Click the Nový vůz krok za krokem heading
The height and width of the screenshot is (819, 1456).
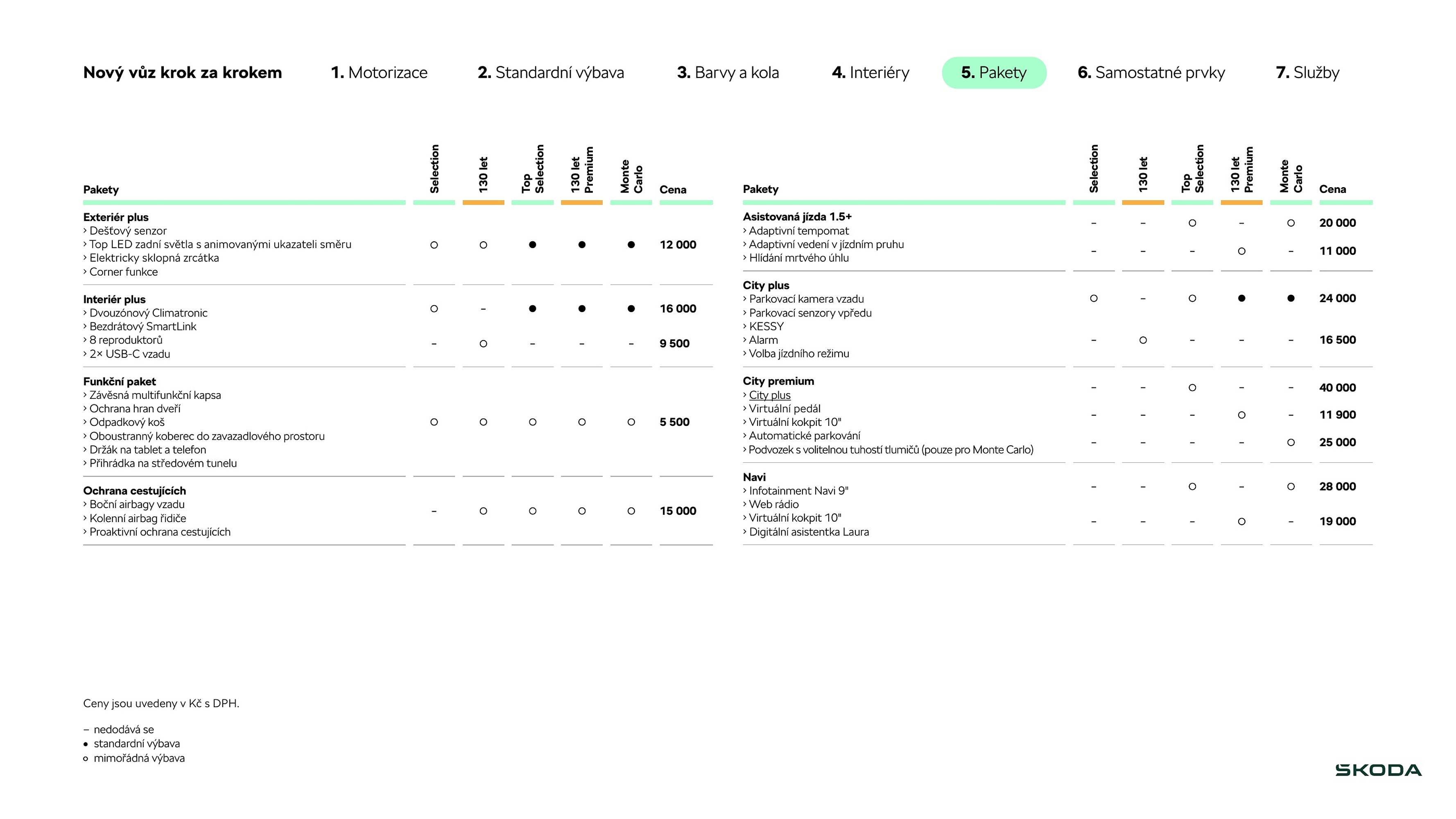(x=182, y=72)
